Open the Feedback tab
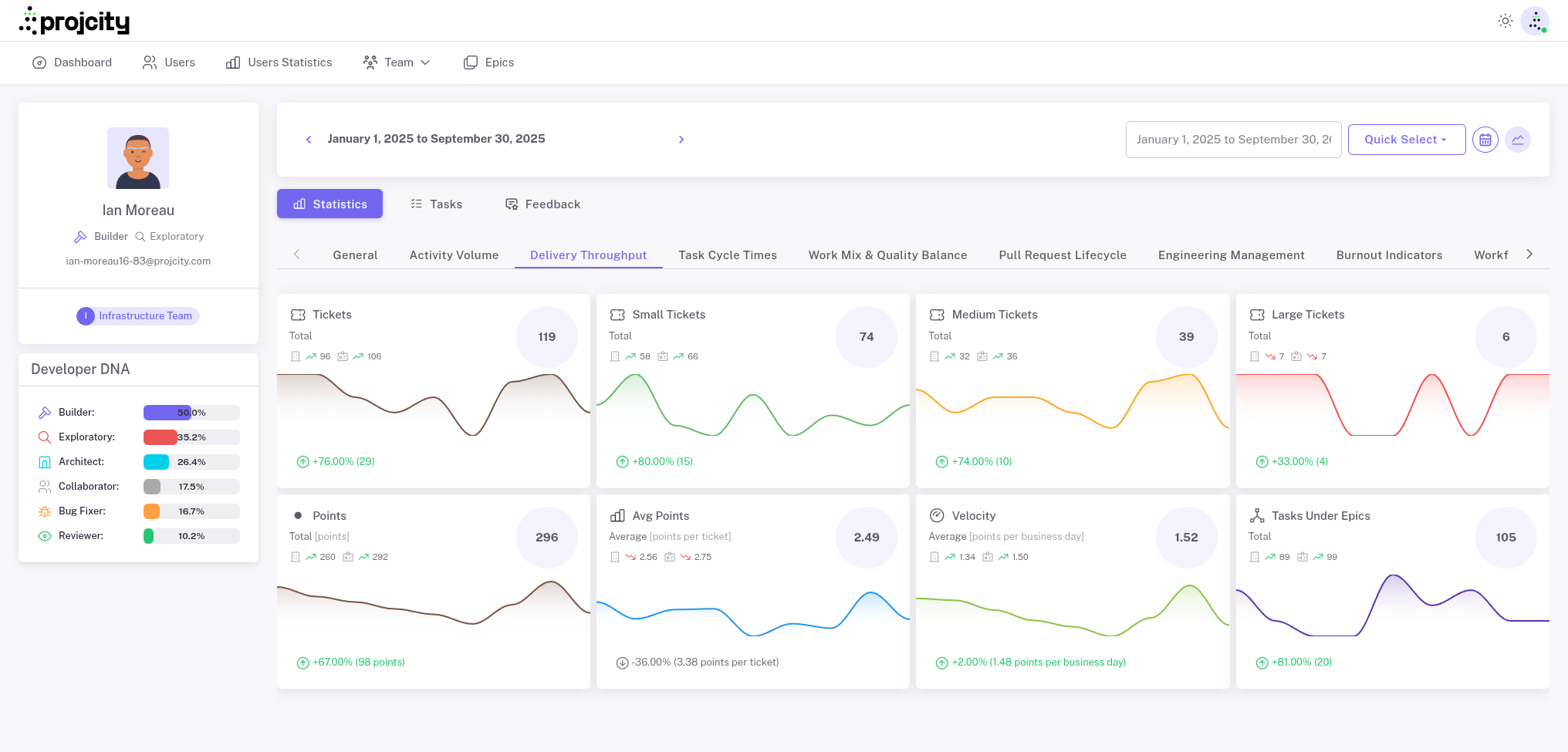Screen dimensions: 1568x752 [542, 204]
